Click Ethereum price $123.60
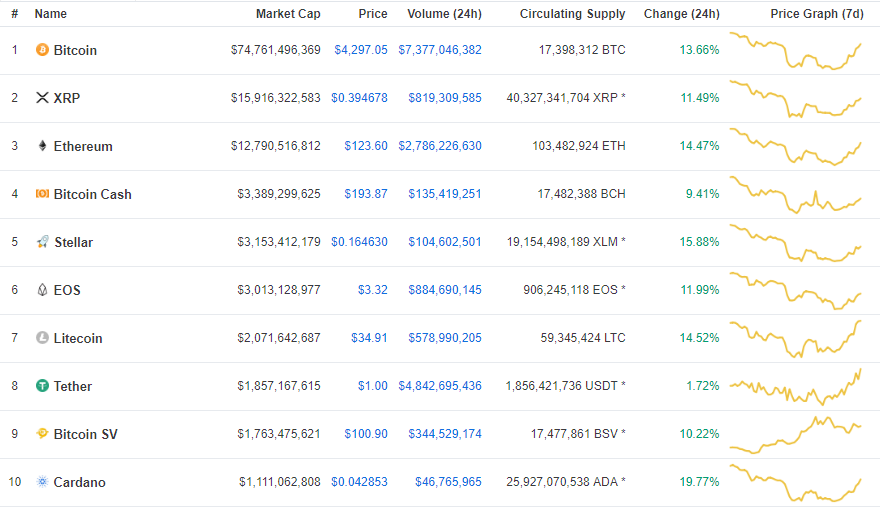 [366, 146]
